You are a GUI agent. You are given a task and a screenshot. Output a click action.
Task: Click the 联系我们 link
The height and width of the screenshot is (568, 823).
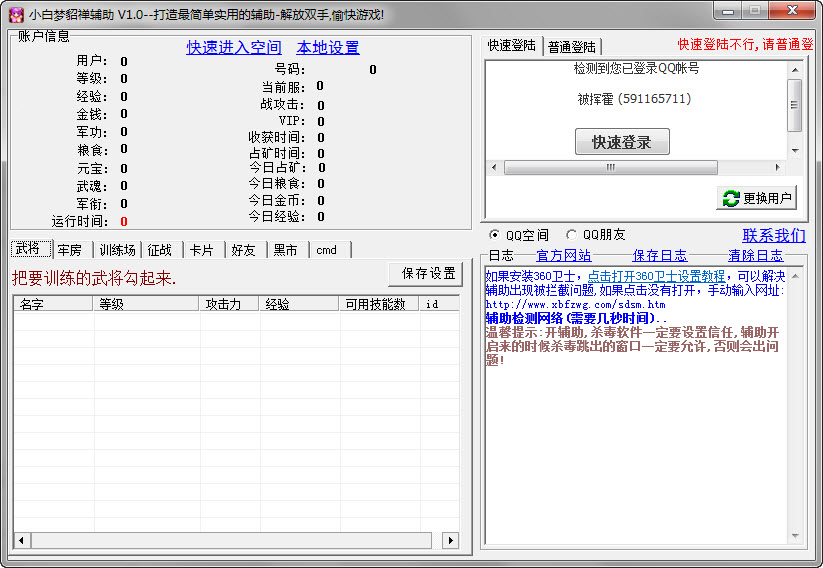tap(773, 235)
